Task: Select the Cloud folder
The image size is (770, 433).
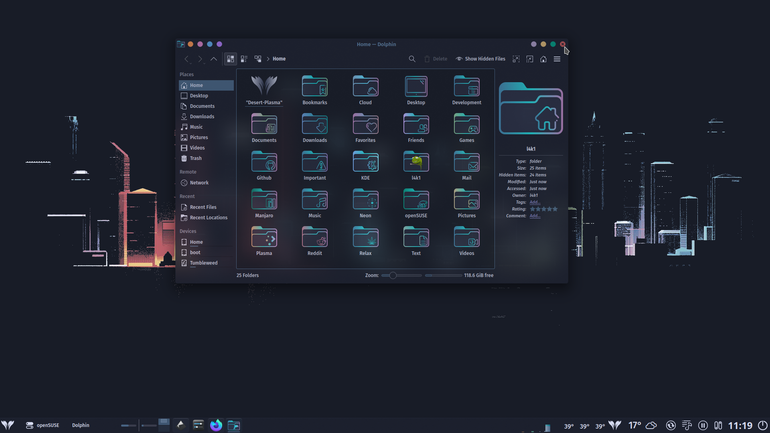Action: 365,90
